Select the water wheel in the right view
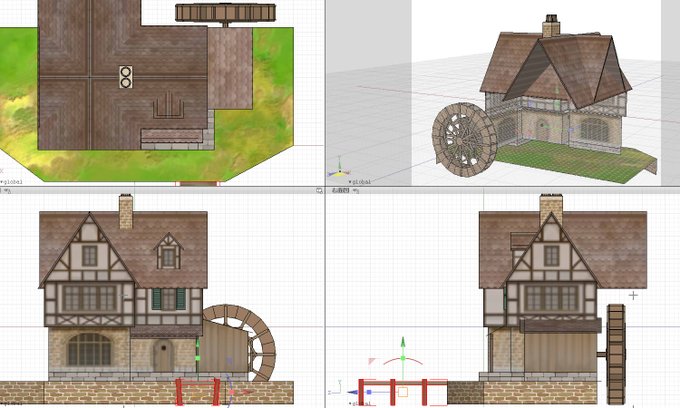Image resolution: width=680 pixels, height=408 pixels. 616,354
